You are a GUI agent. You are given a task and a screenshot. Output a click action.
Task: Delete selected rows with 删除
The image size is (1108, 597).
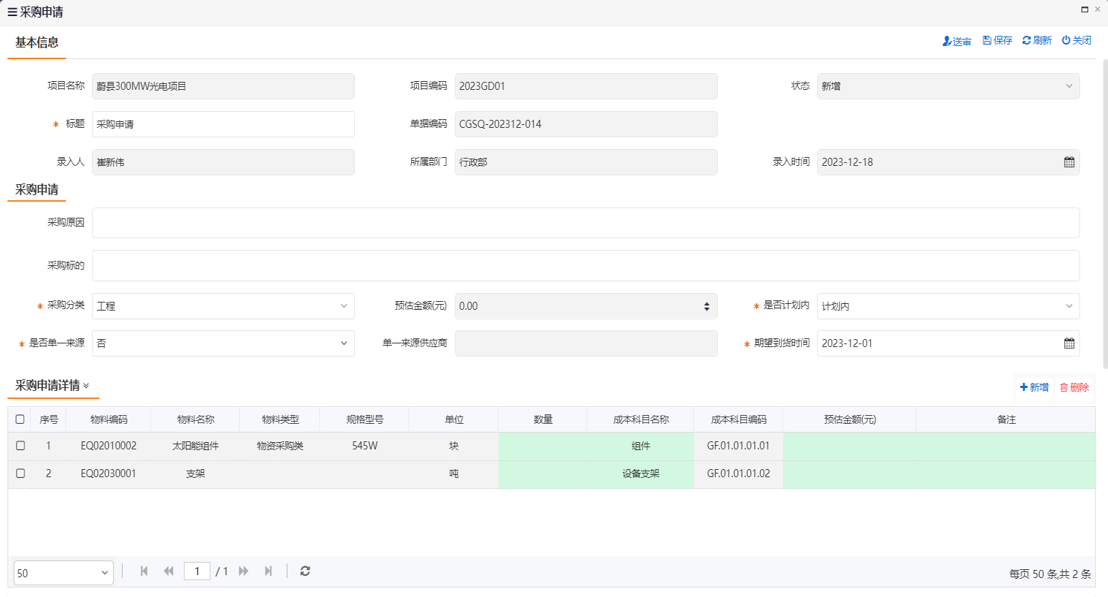coord(1074,387)
